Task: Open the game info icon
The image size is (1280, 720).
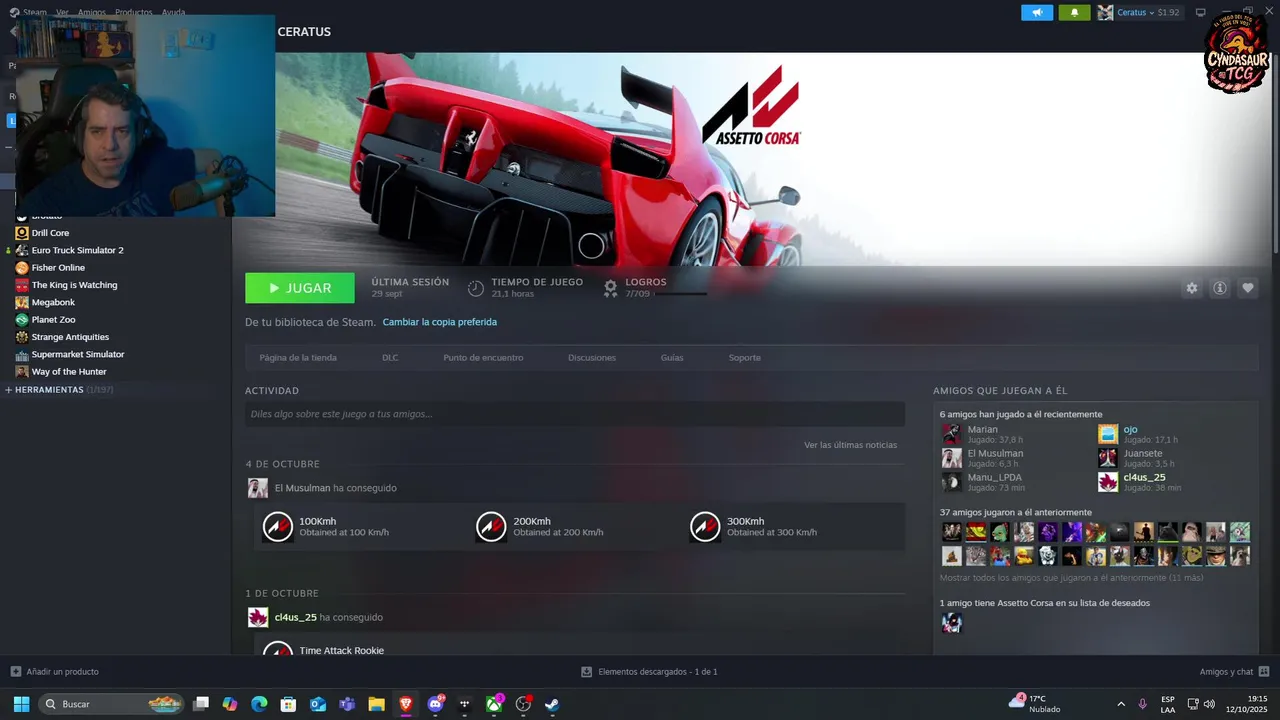Action: coord(1219,288)
